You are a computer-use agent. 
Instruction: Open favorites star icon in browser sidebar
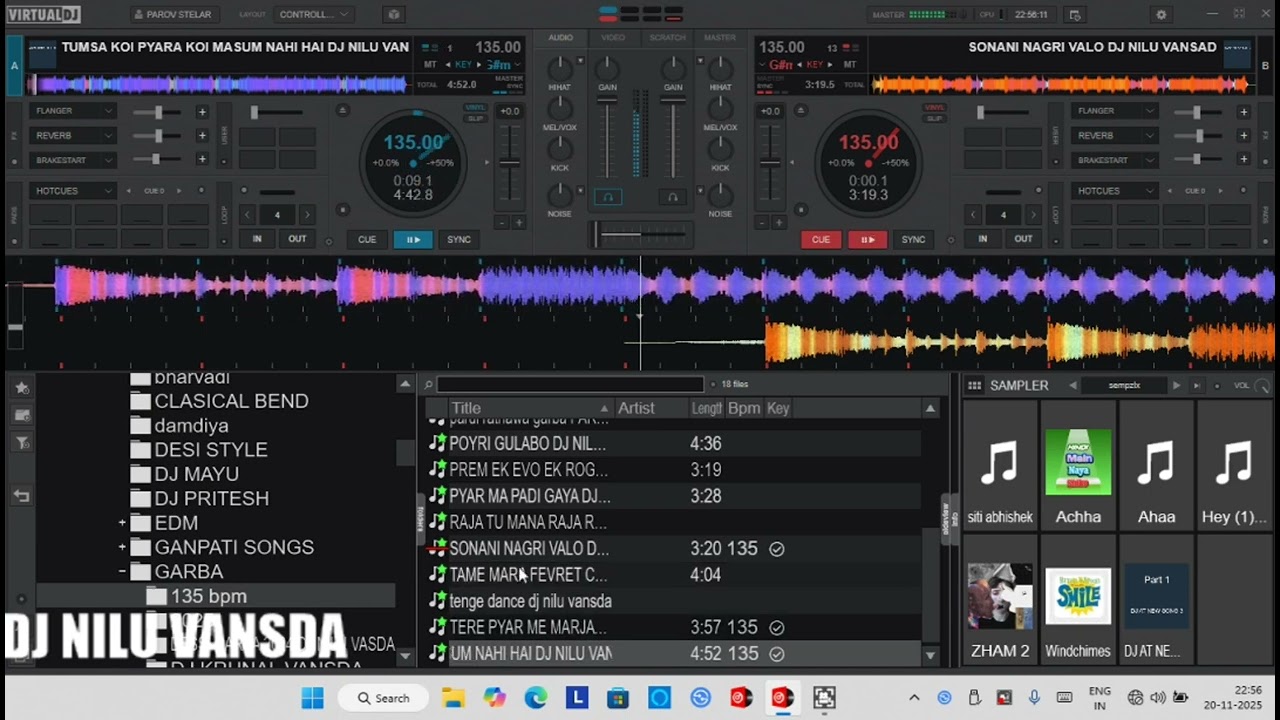coord(21,387)
